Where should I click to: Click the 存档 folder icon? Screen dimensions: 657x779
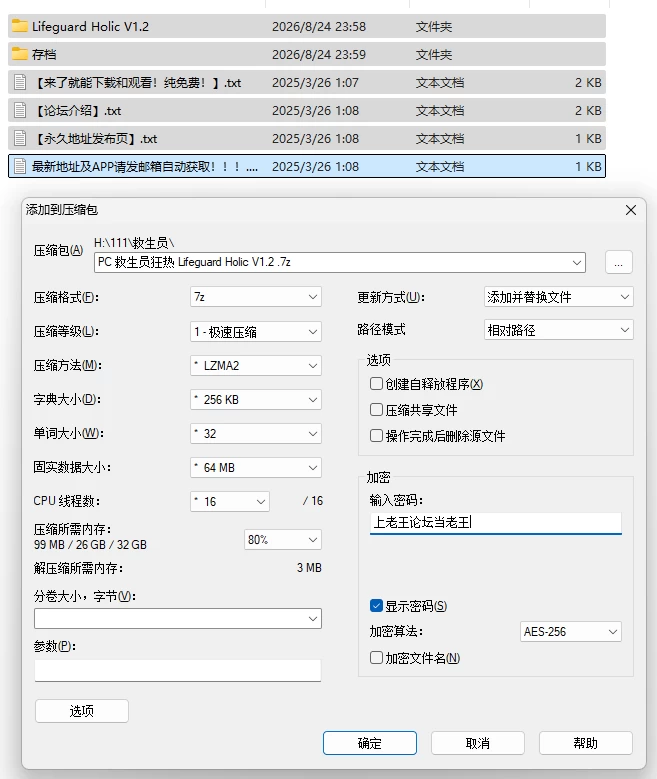[20, 54]
